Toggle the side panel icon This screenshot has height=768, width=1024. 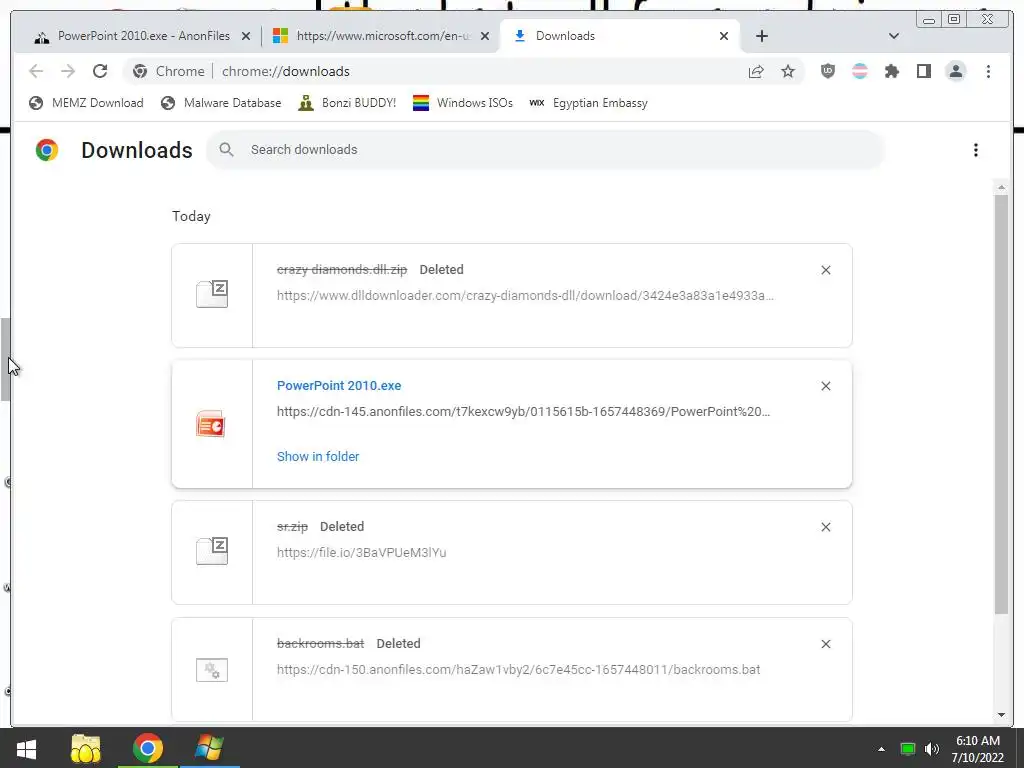coord(924,71)
